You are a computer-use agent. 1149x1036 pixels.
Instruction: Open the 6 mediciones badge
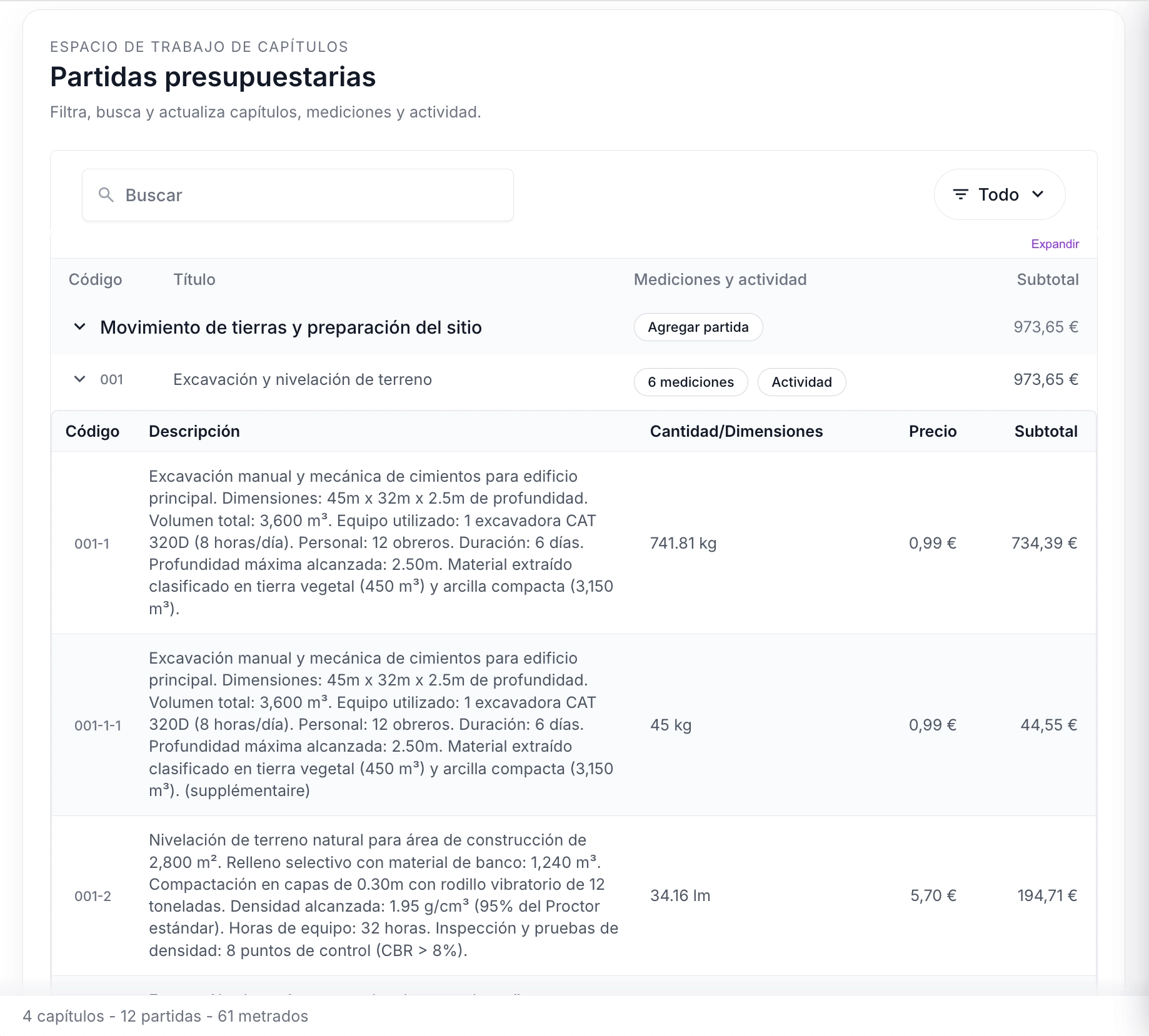[690, 382]
